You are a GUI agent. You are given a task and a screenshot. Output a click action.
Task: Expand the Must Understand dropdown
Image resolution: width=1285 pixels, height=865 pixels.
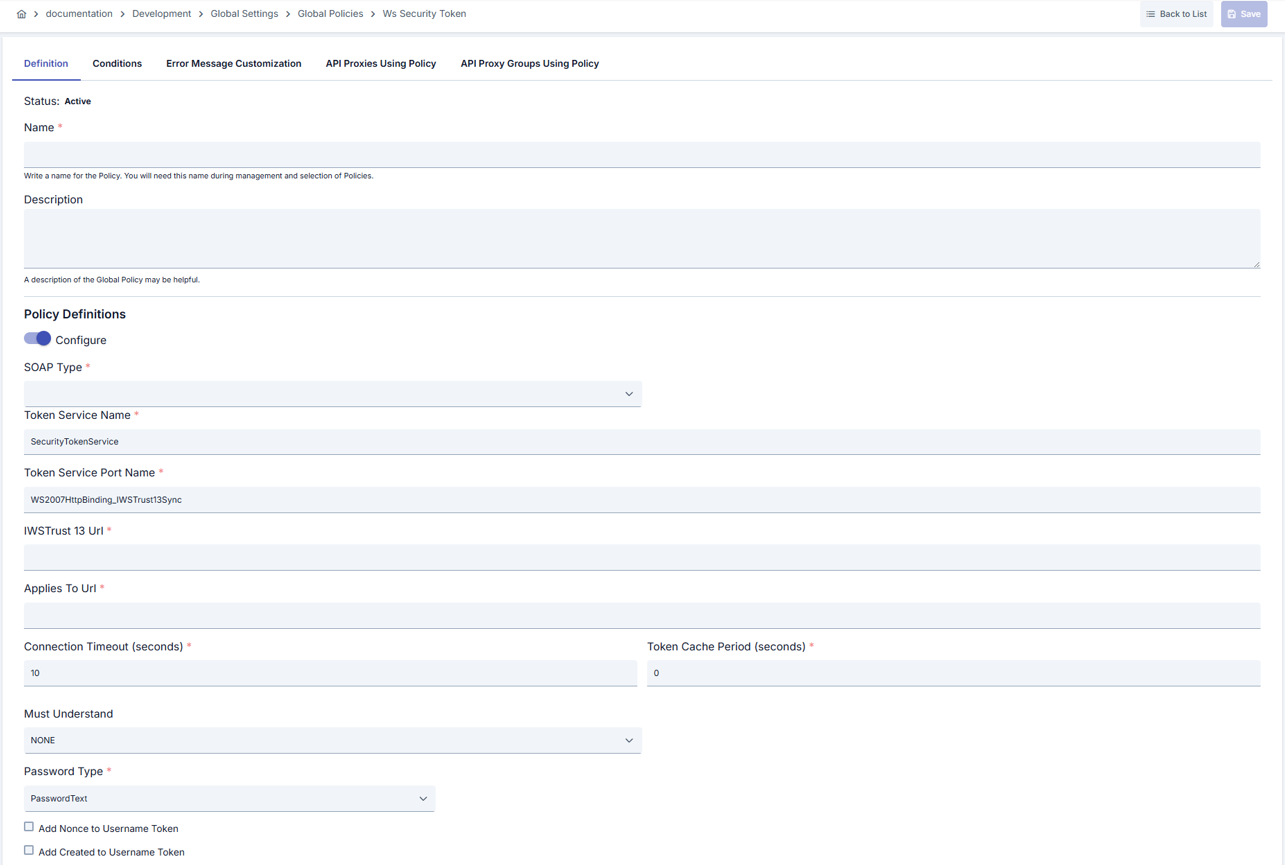[332, 741]
